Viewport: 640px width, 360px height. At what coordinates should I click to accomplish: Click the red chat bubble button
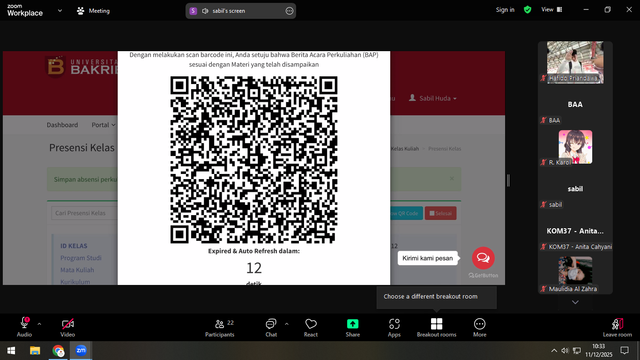coord(483,258)
